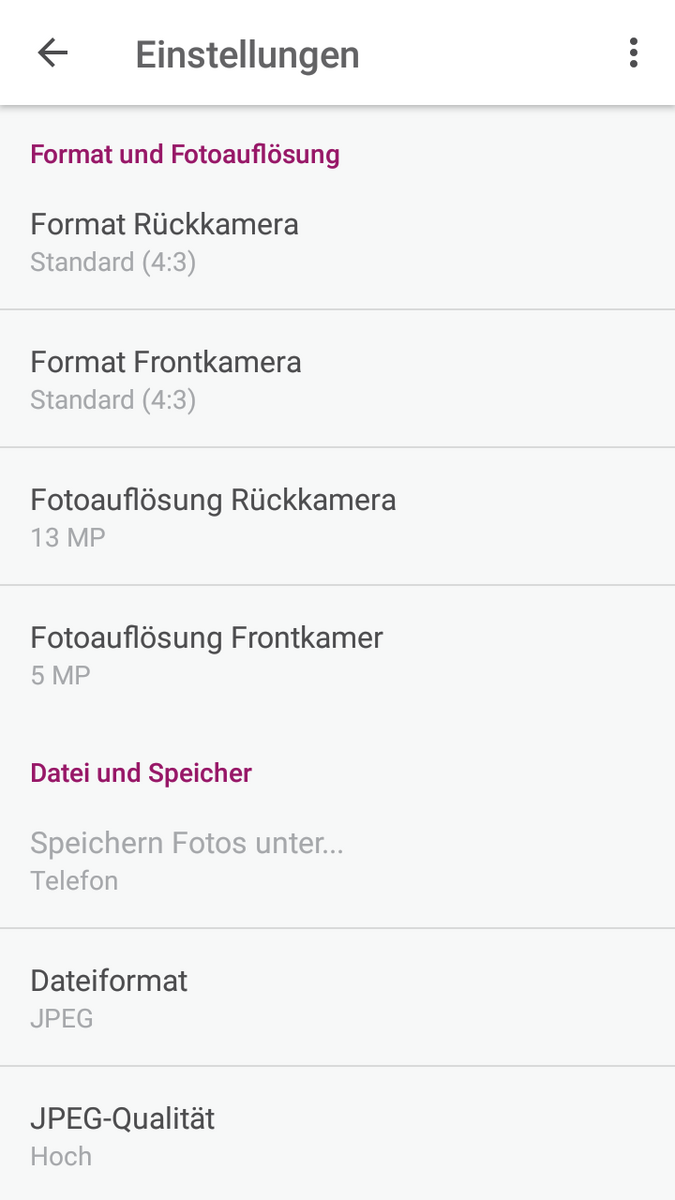The height and width of the screenshot is (1200, 675).
Task: Open the Dateiformat setting
Action: [x=337, y=998]
